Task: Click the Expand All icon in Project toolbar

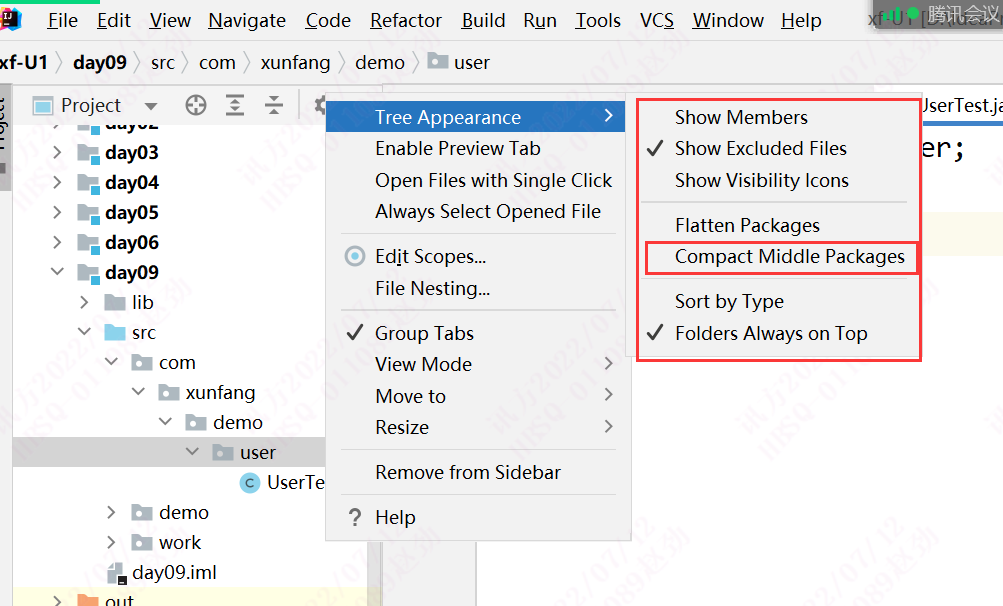Action: (235, 105)
